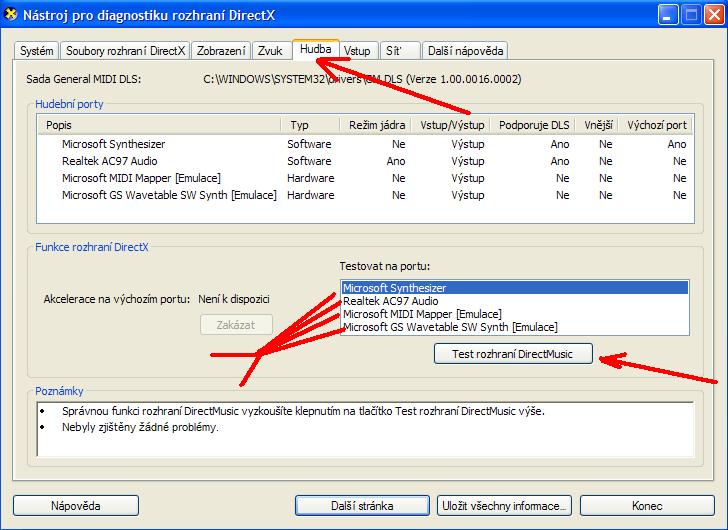This screenshot has height=530, width=728.
Task: Click the 'Sada General MIDI DLS' label
Action: click(84, 79)
